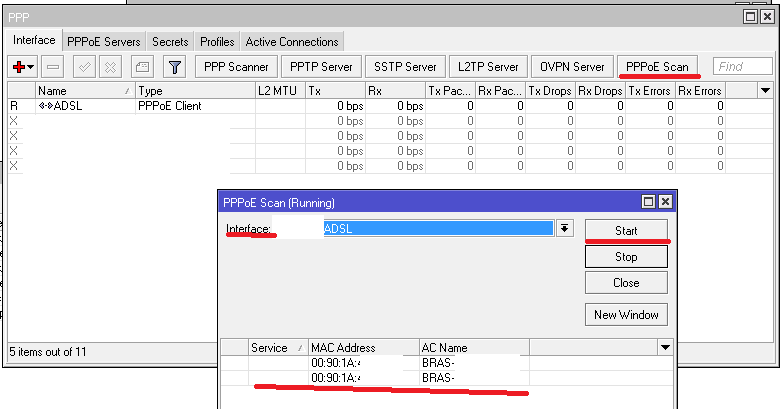Click the Disable (X) toolbar icon
The height and width of the screenshot is (409, 784).
(x=110, y=67)
